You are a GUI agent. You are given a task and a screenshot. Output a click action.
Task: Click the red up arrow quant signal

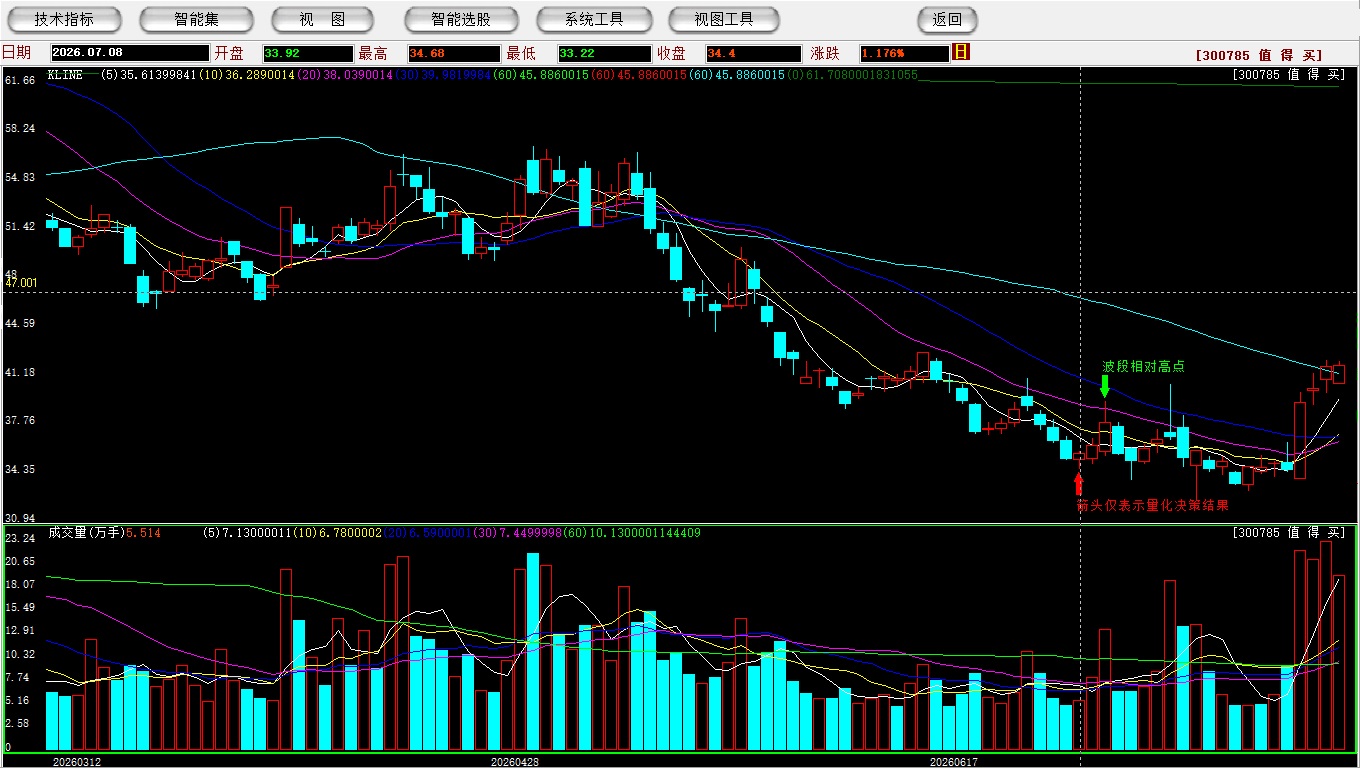pos(1078,484)
